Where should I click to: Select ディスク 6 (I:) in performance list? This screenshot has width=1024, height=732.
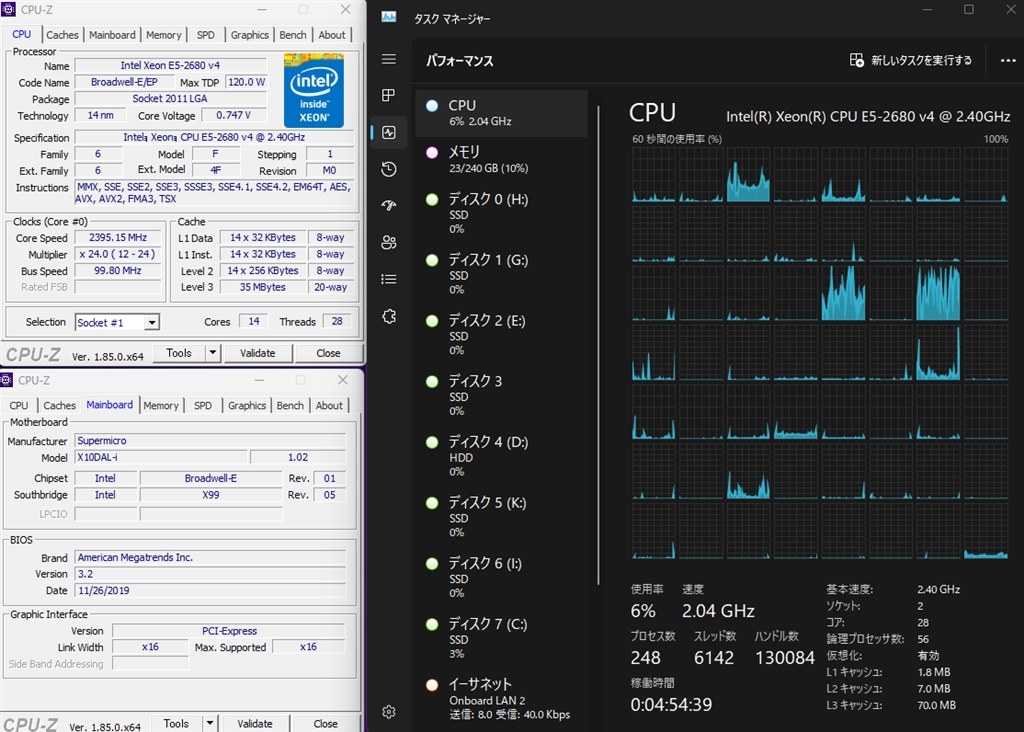pos(501,578)
